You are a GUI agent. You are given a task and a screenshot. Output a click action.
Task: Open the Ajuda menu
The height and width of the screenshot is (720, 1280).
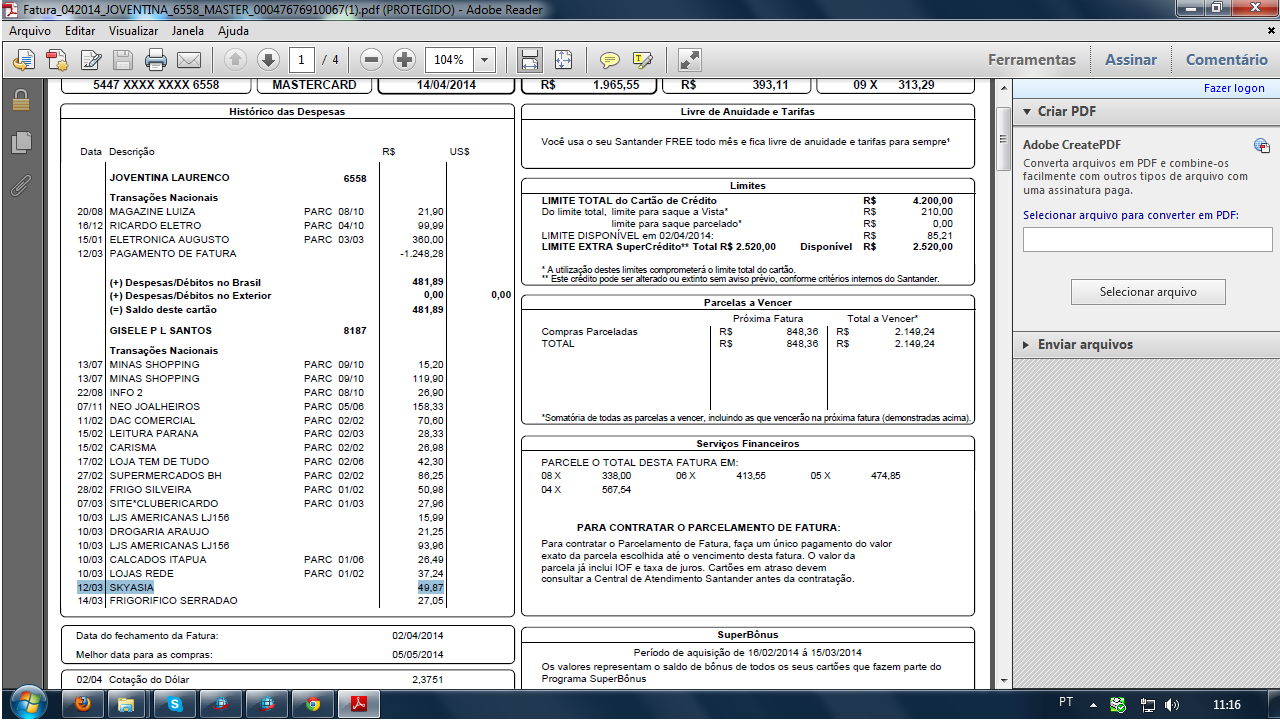tap(233, 31)
